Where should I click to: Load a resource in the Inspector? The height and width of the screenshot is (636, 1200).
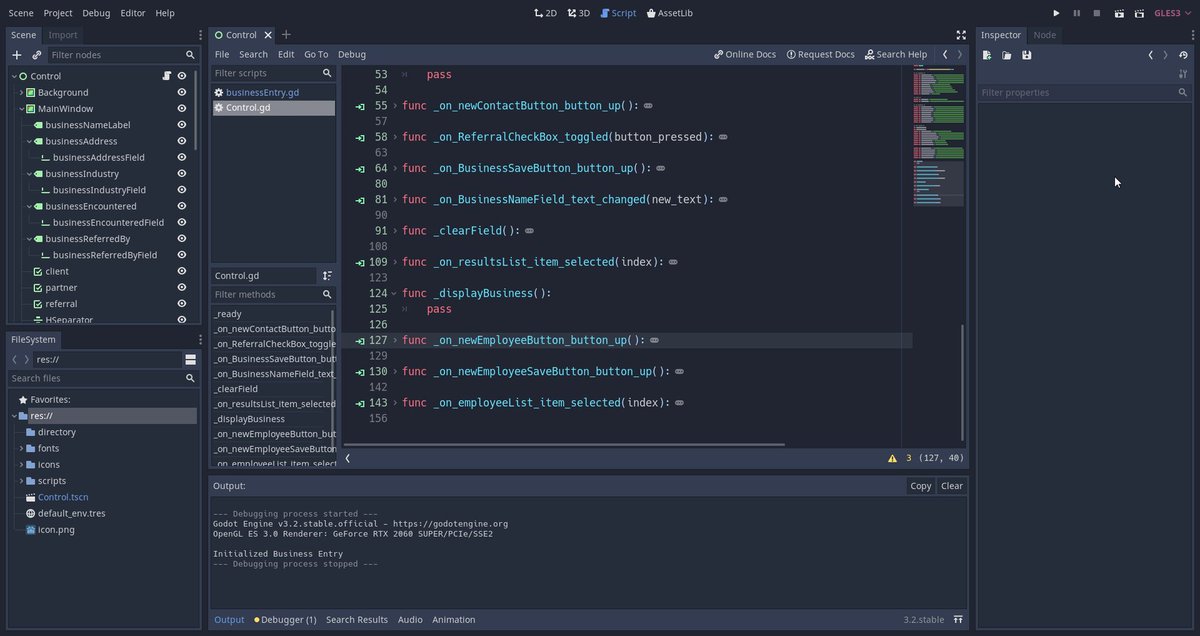(x=1007, y=55)
